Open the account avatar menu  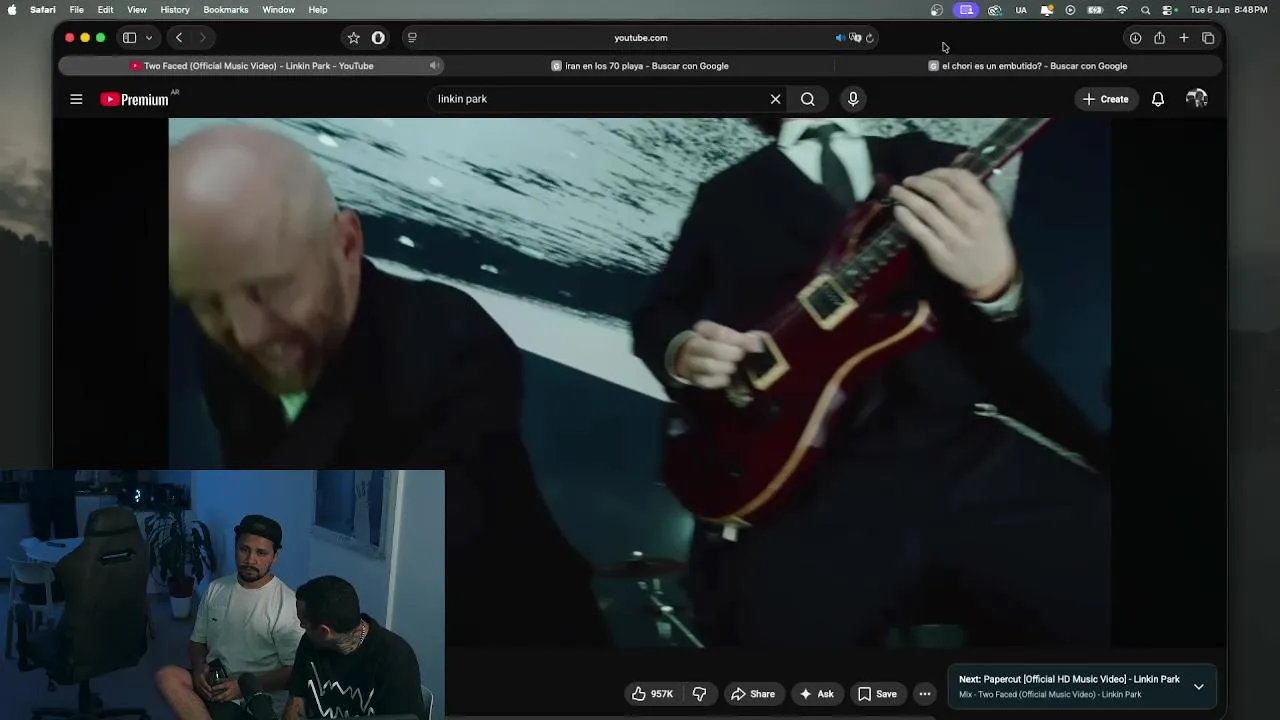pos(1196,99)
